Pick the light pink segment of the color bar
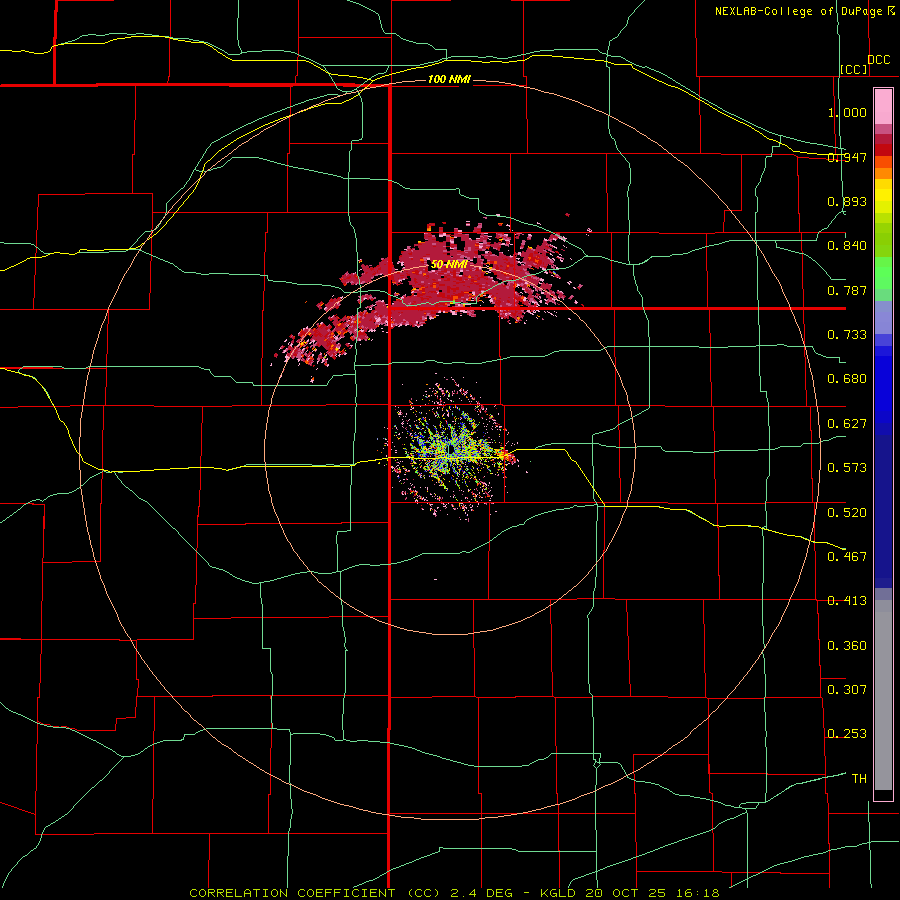This screenshot has height=900, width=900. pyautogui.click(x=883, y=106)
